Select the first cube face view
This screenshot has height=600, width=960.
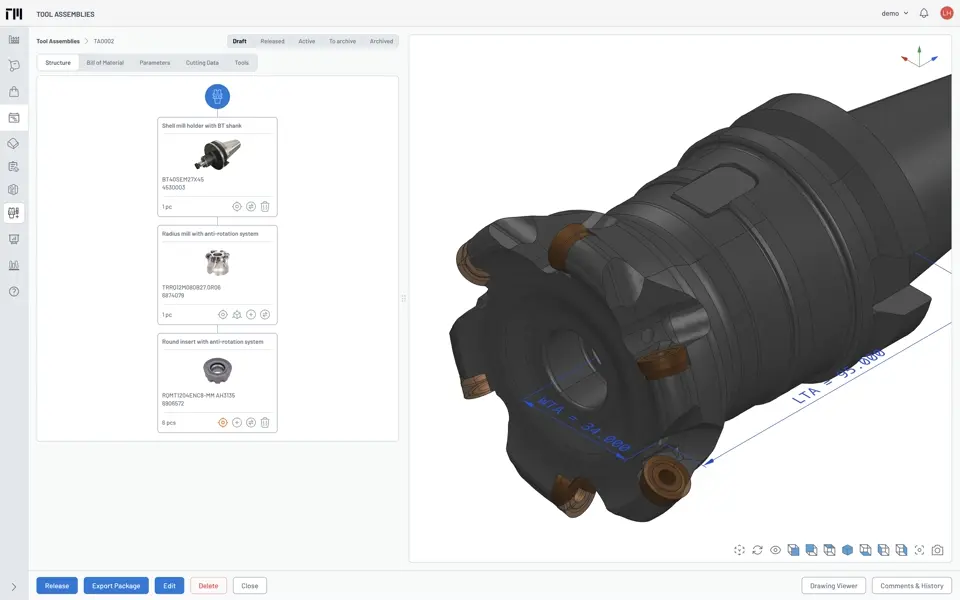793,550
